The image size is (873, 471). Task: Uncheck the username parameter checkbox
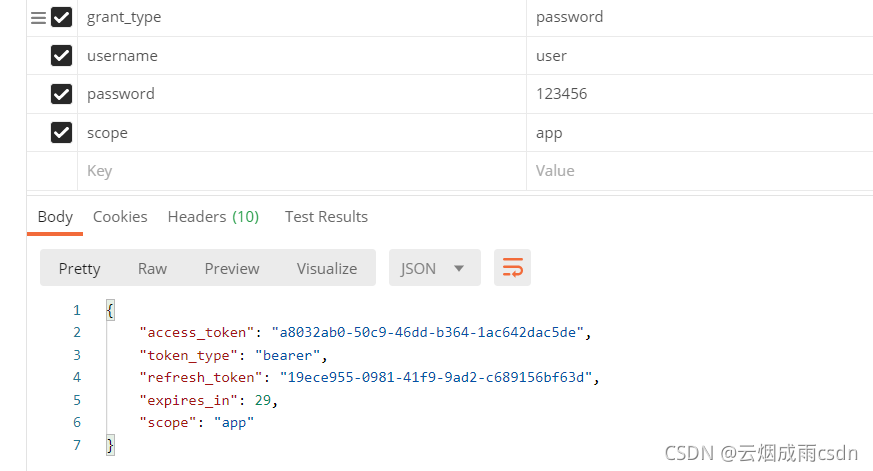[61, 56]
